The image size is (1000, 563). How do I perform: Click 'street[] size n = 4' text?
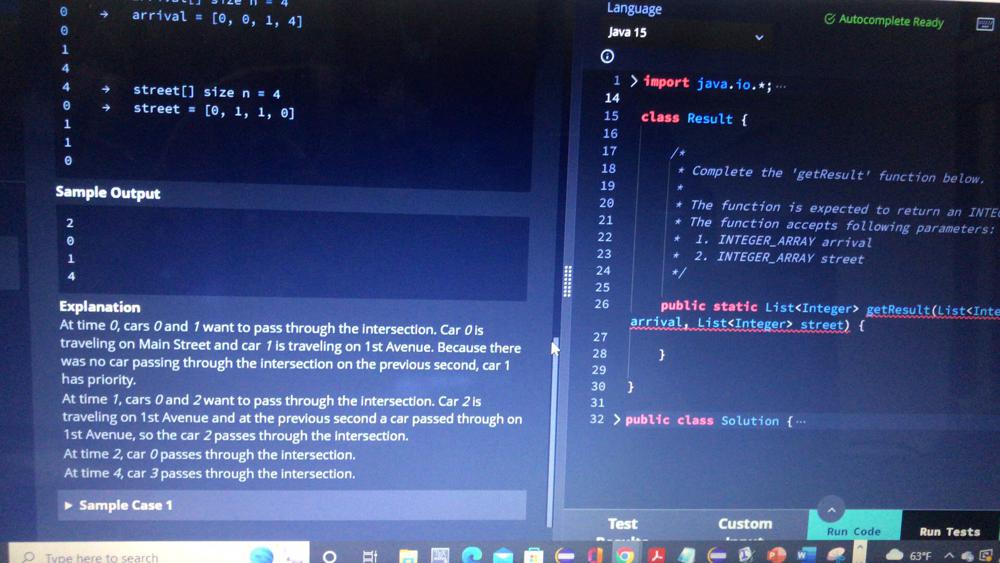point(207,92)
